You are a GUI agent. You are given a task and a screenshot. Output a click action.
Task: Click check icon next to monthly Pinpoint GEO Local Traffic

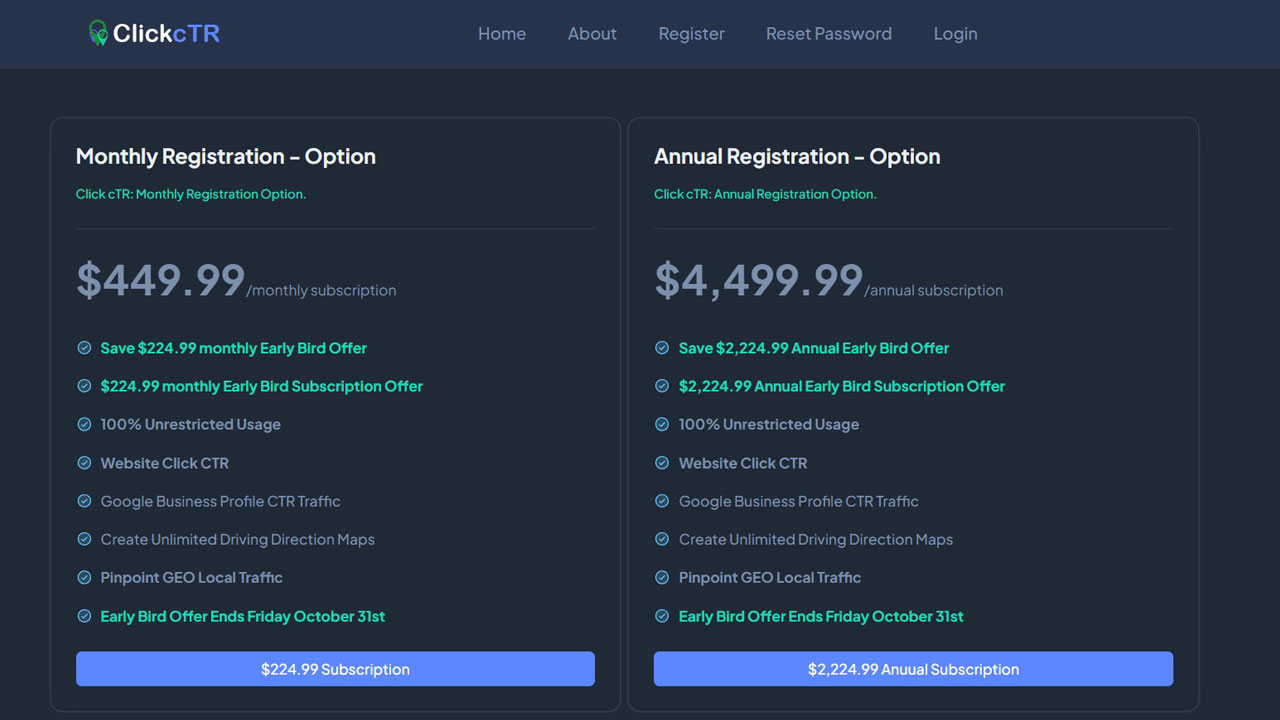(85, 578)
